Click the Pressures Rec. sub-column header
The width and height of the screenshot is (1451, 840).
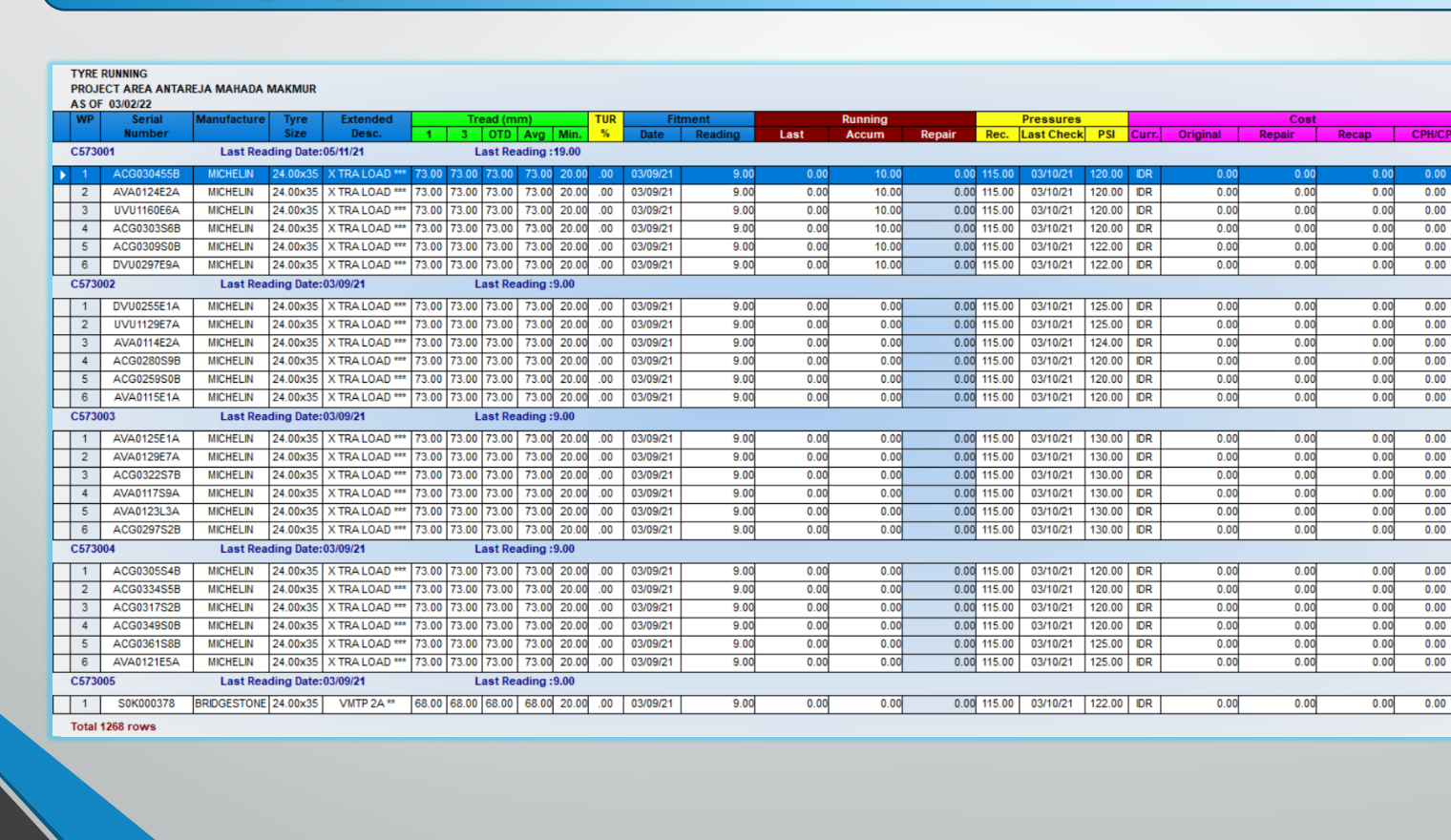pyautogui.click(x=997, y=135)
